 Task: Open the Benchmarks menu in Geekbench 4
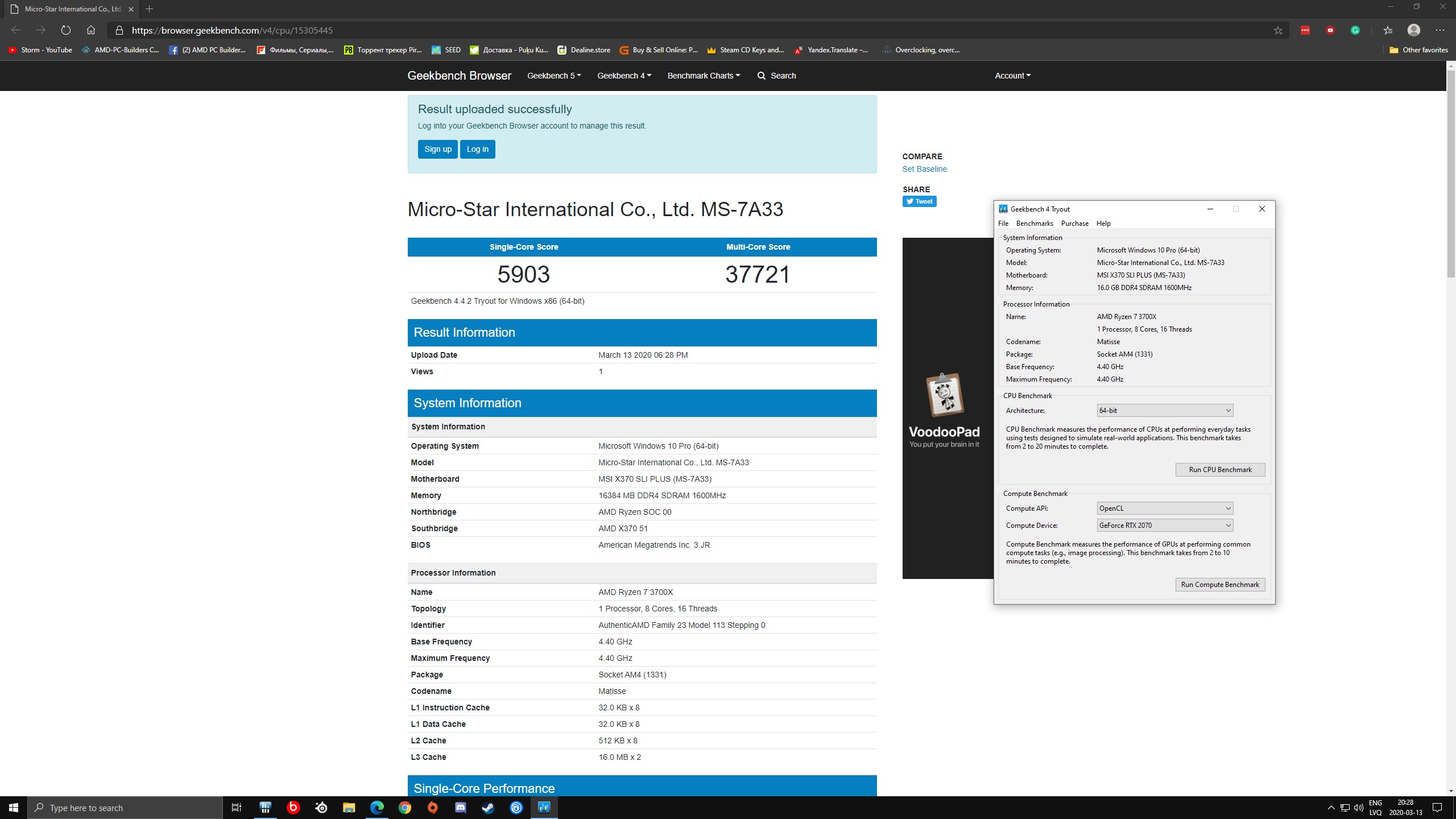pyautogui.click(x=1035, y=224)
